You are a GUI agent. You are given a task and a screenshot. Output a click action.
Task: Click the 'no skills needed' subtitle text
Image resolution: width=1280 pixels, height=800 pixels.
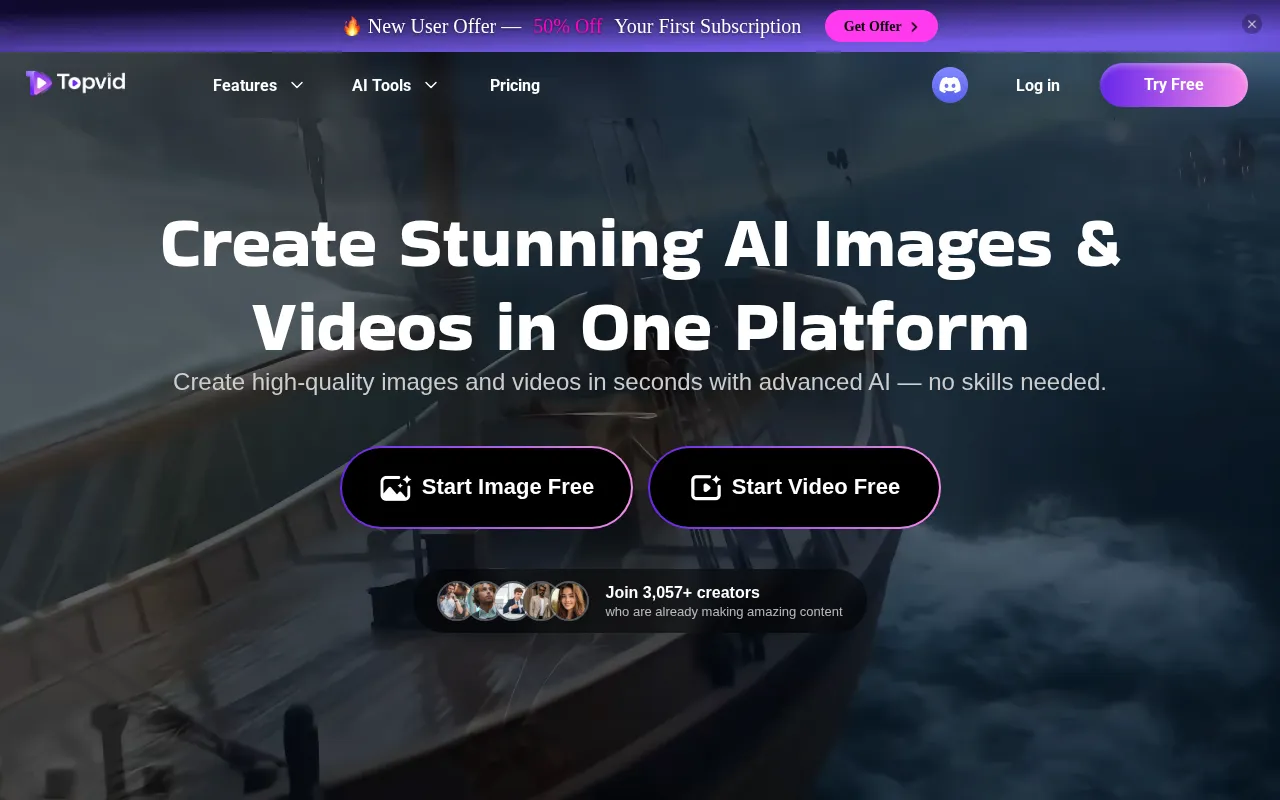point(1017,382)
